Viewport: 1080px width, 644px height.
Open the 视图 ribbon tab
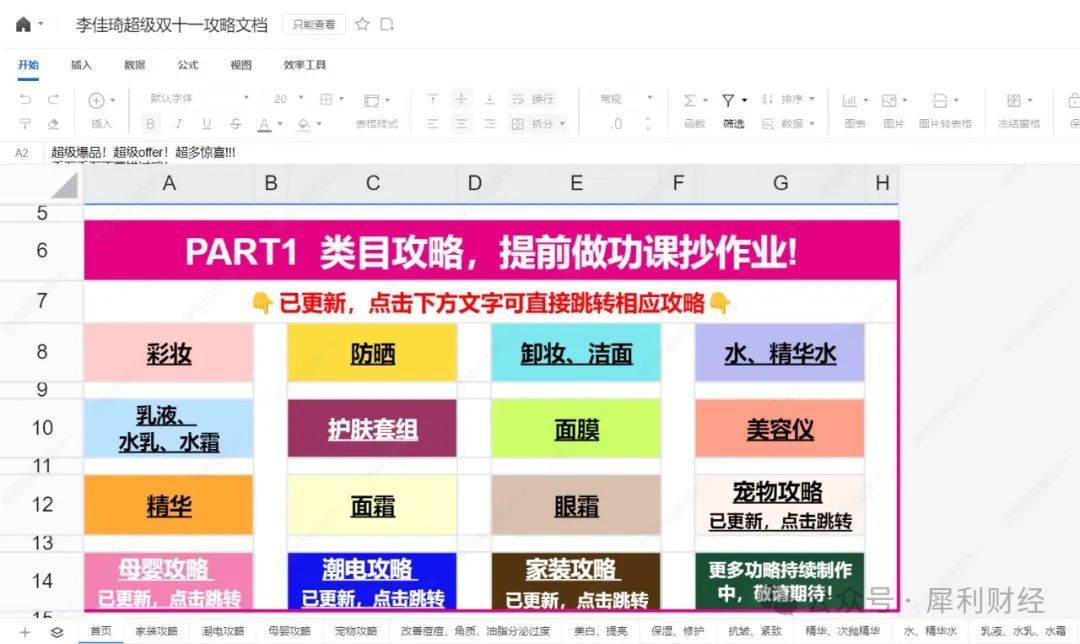[241, 65]
